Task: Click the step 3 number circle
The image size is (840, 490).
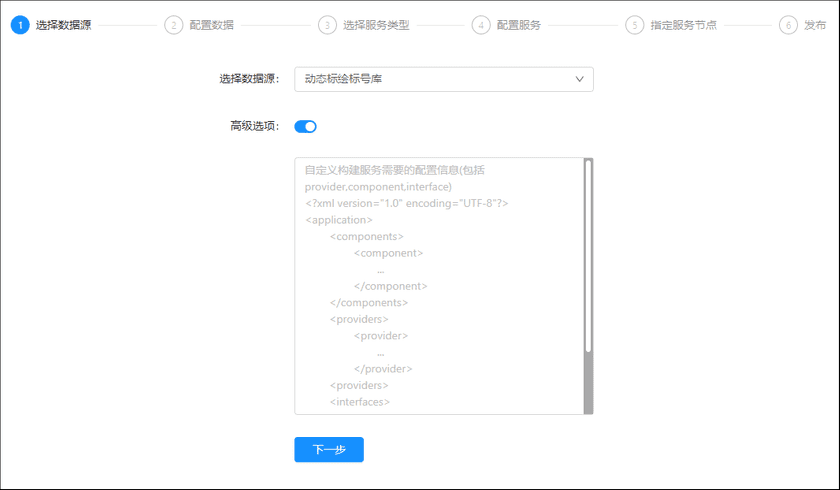Action: pyautogui.click(x=327, y=25)
